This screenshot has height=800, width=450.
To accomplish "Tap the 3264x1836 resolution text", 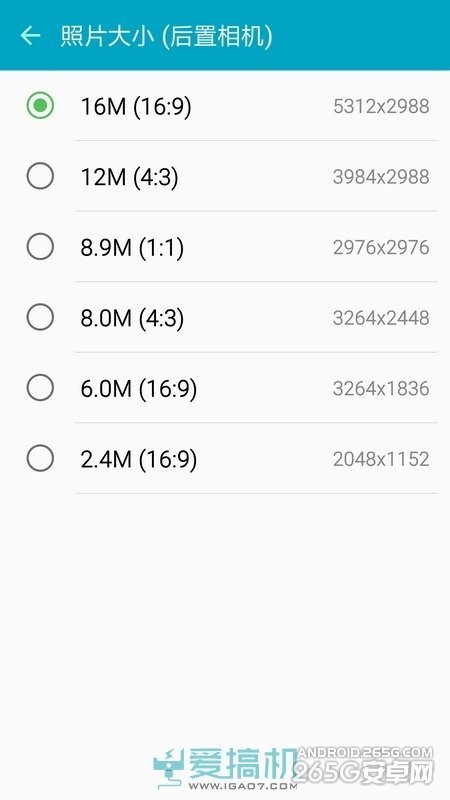I will point(381,388).
